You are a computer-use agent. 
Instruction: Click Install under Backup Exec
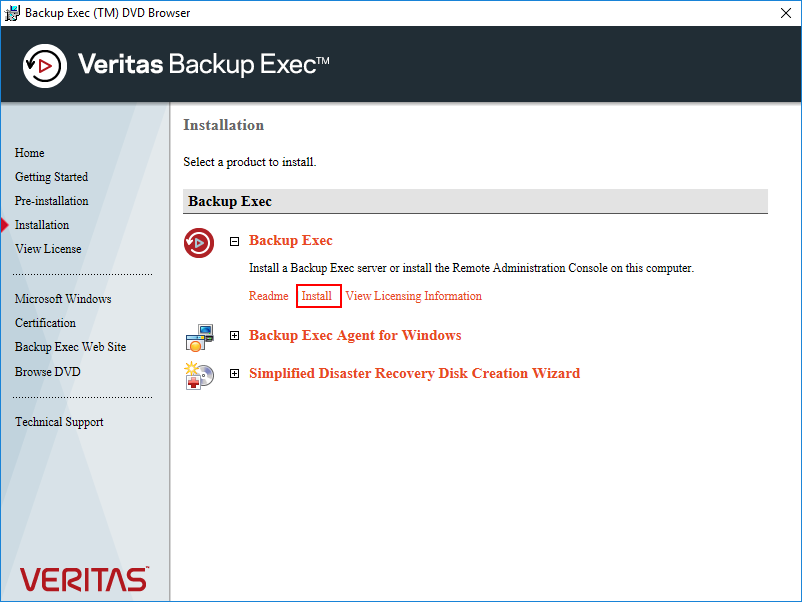(317, 296)
